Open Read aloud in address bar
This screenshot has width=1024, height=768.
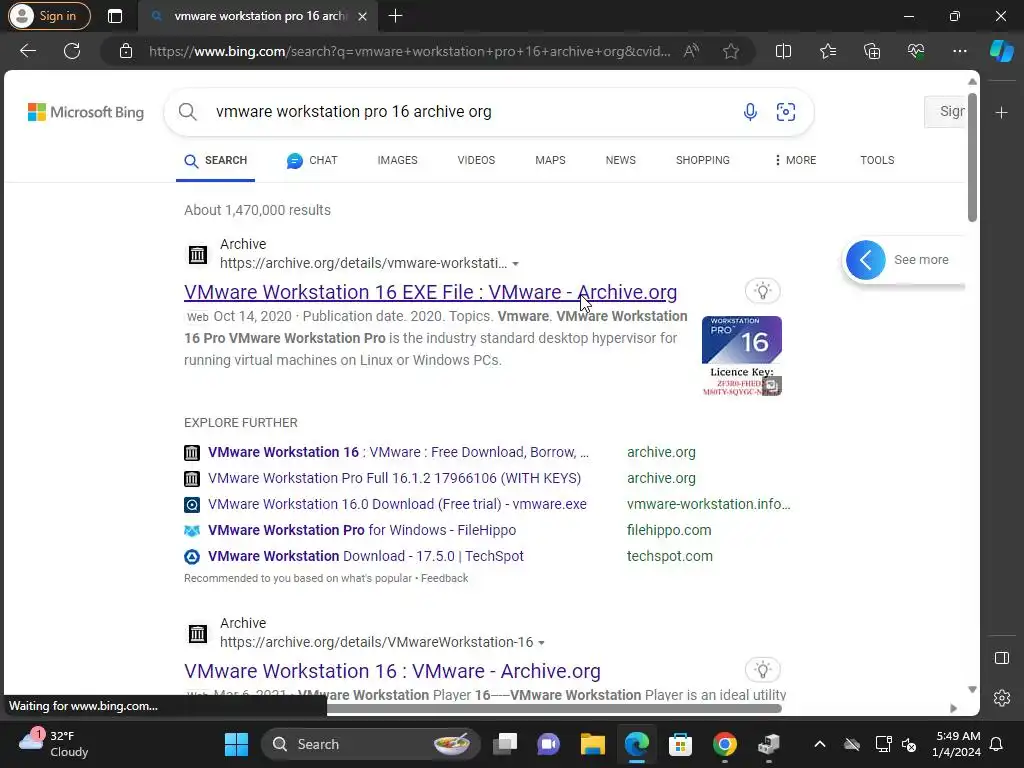(691, 51)
